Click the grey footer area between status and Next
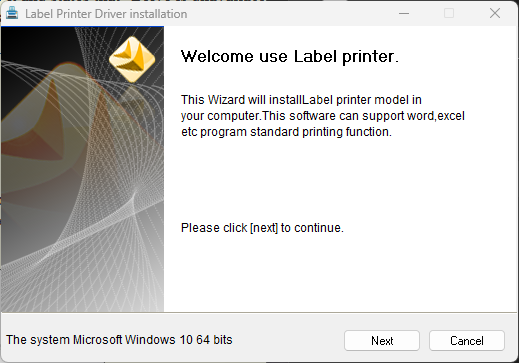The width and height of the screenshot is (519, 363). [x=288, y=340]
